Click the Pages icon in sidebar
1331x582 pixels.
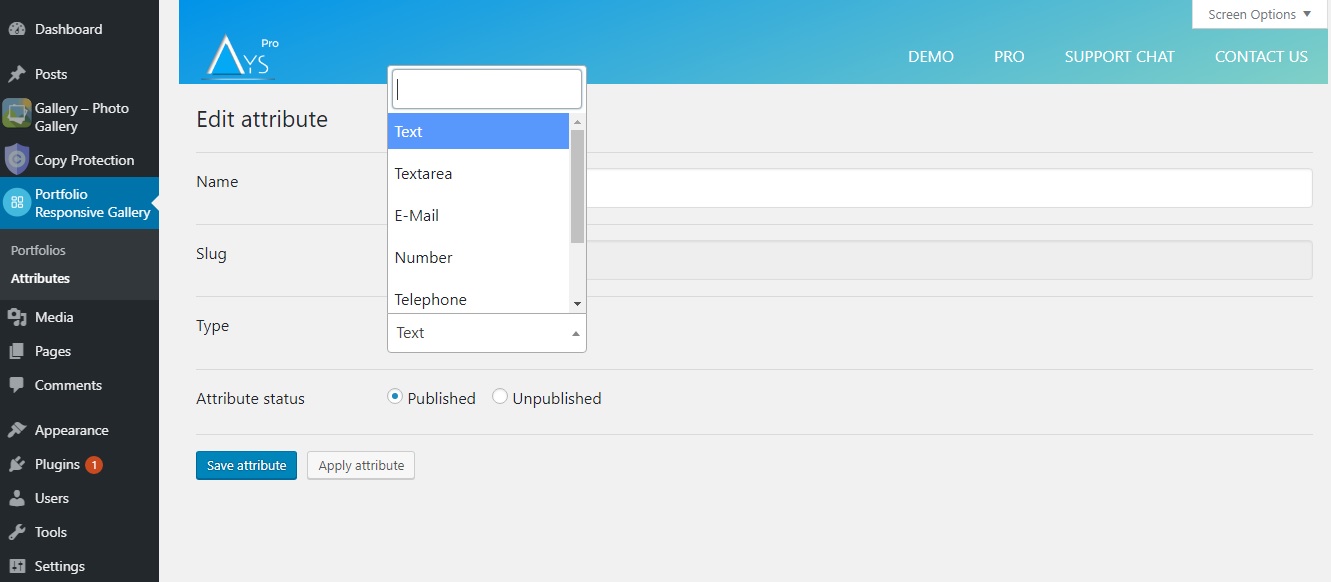coord(16,351)
